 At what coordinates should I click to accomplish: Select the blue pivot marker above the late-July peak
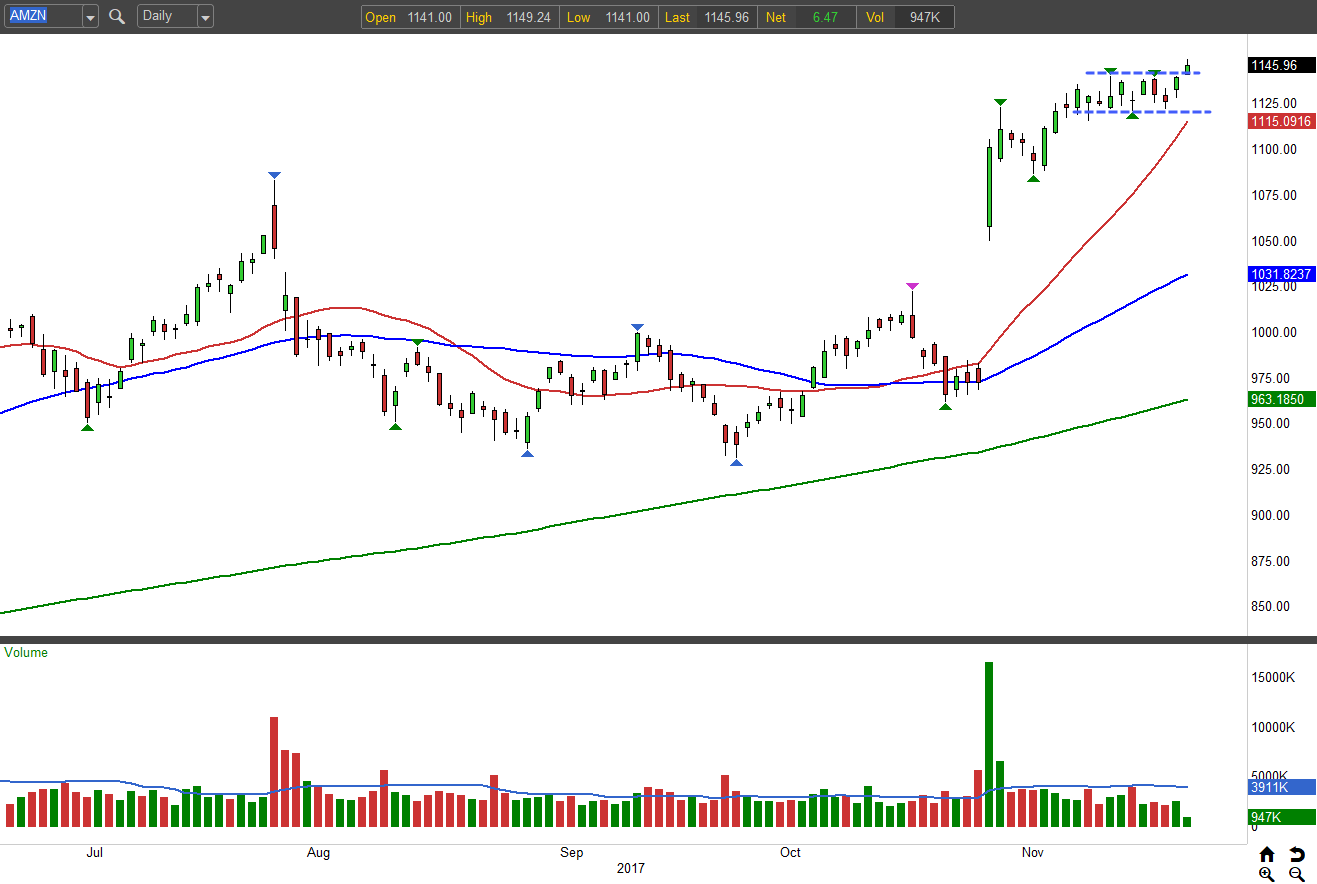[x=274, y=176]
